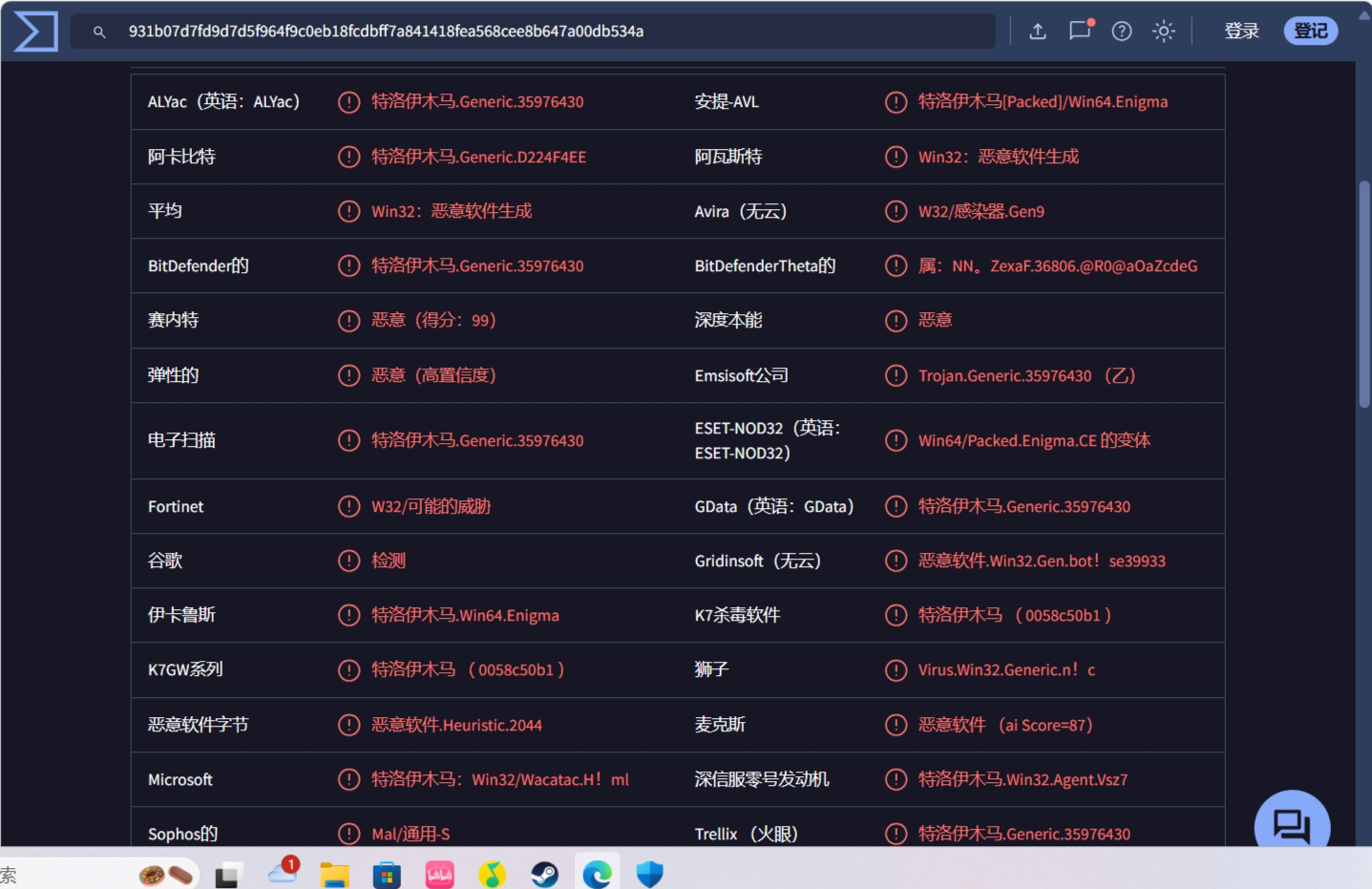This screenshot has height=889, width=1372.
Task: Click the 登录 sign-in link
Action: 1242,32
